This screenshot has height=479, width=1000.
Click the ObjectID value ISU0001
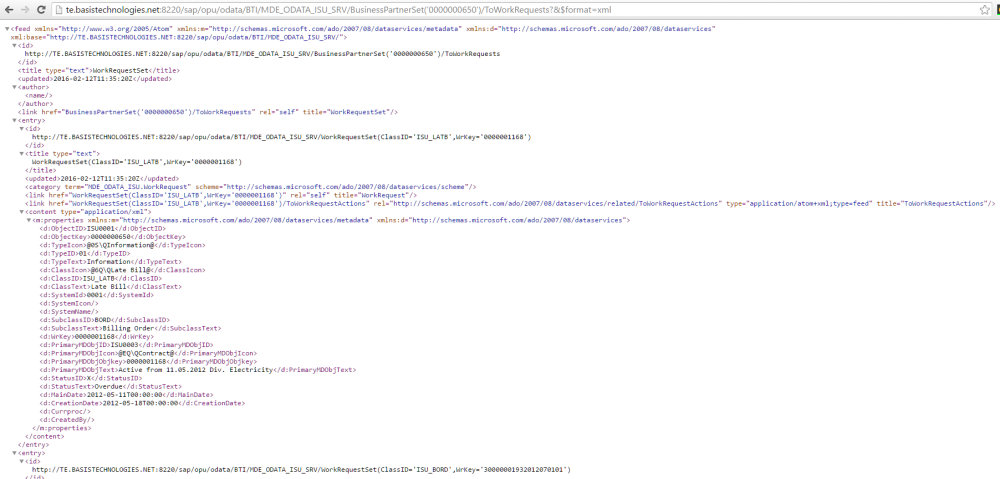pyautogui.click(x=100, y=228)
